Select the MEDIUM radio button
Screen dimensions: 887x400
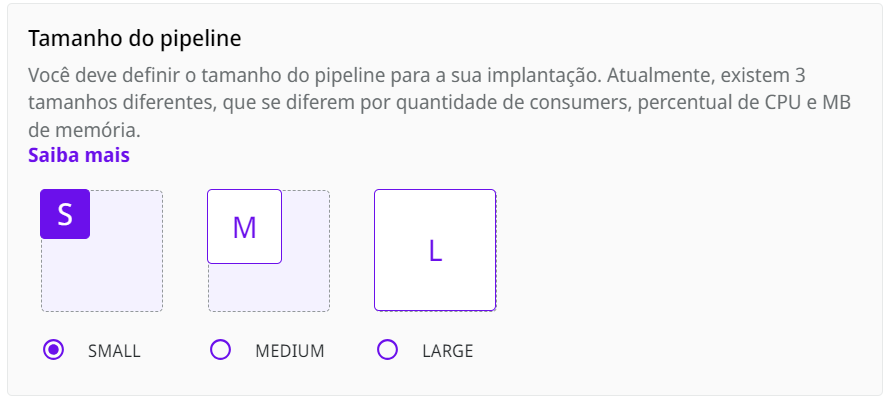point(221,350)
